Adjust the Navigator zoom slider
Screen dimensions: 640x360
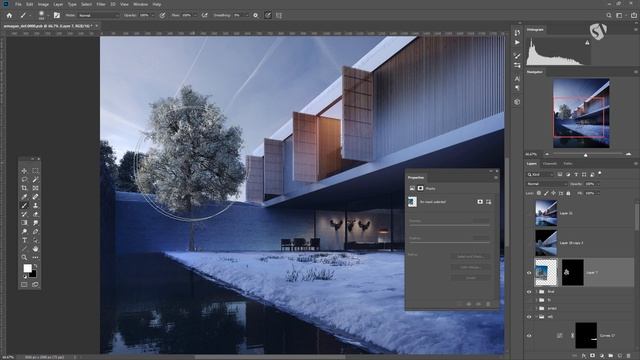(586, 154)
